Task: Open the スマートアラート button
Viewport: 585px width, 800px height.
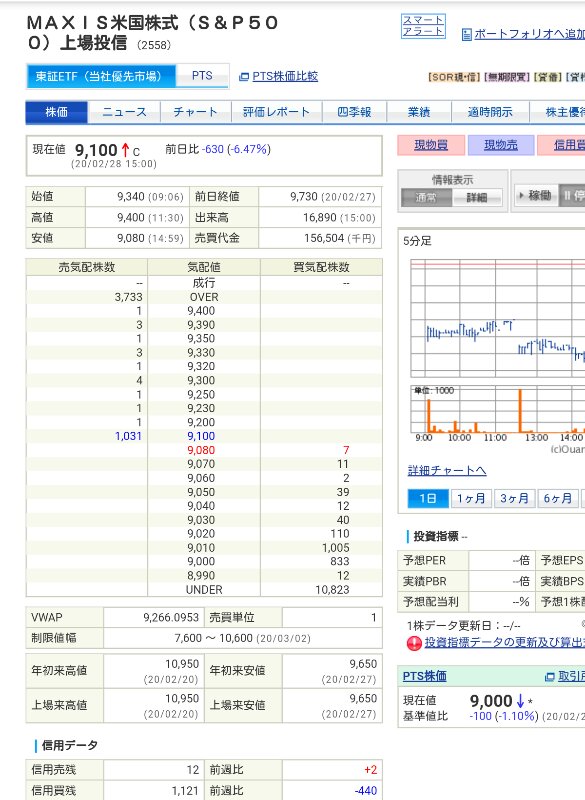Action: pos(423,26)
